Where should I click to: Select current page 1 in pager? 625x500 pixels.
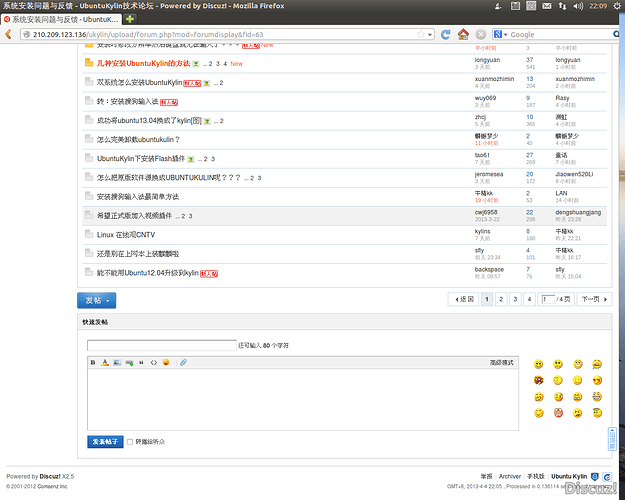pyautogui.click(x=487, y=299)
